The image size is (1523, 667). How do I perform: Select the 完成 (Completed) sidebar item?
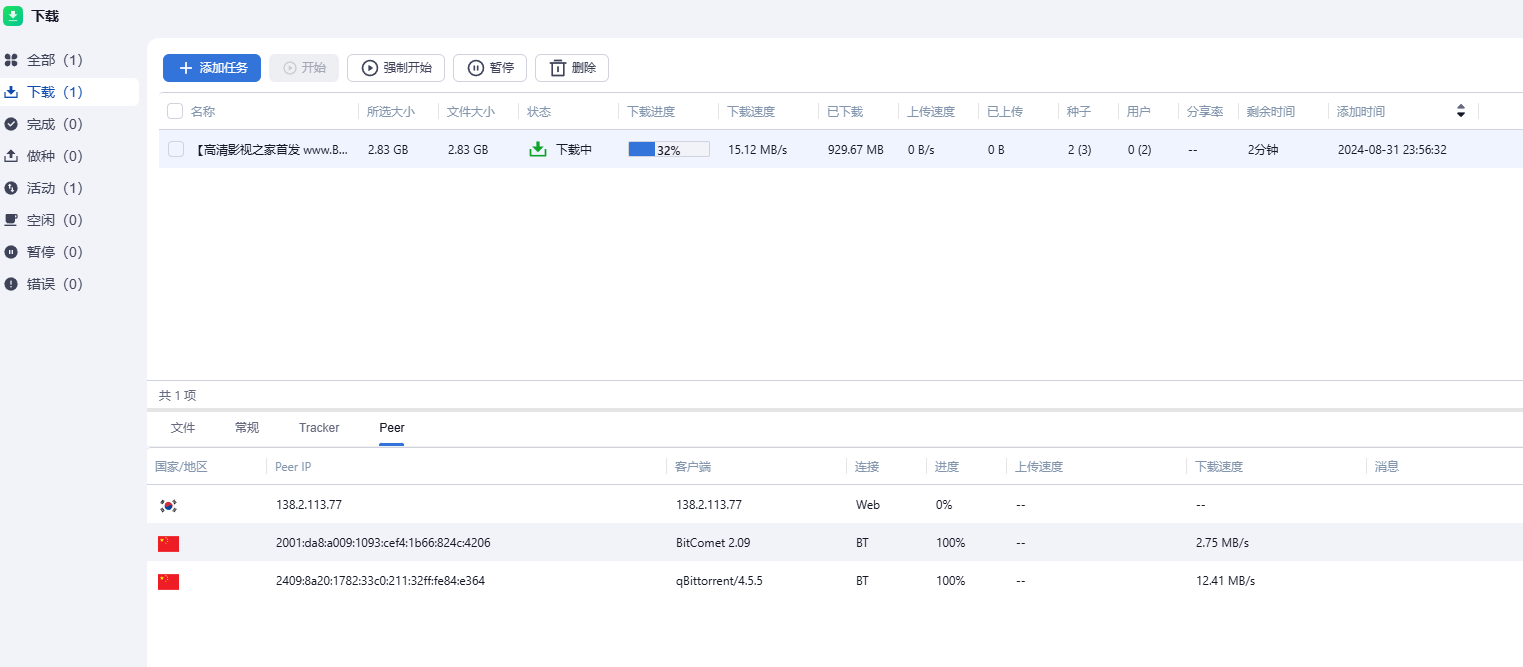55,124
